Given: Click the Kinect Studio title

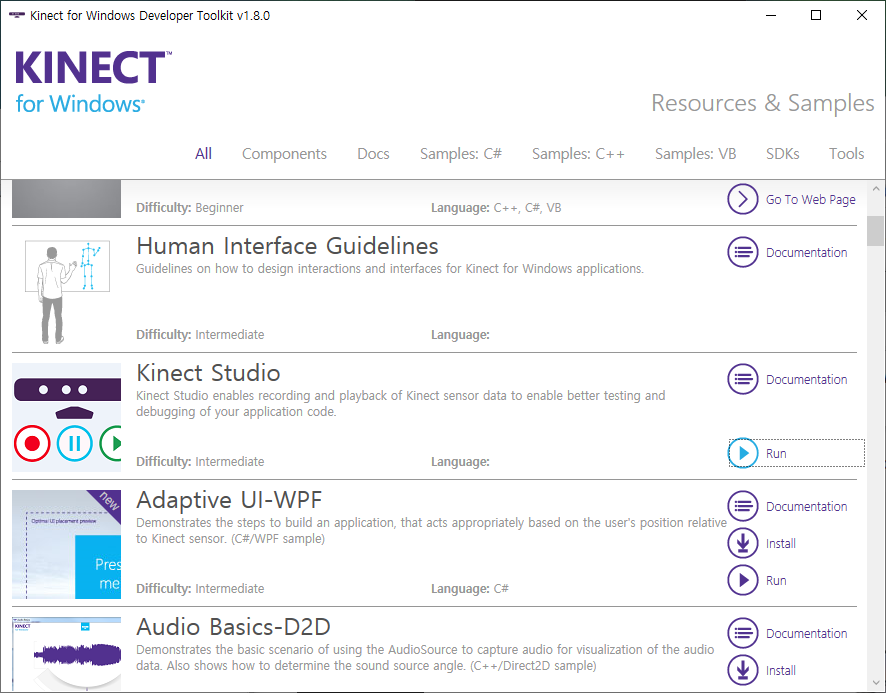Looking at the screenshot, I should (x=208, y=373).
